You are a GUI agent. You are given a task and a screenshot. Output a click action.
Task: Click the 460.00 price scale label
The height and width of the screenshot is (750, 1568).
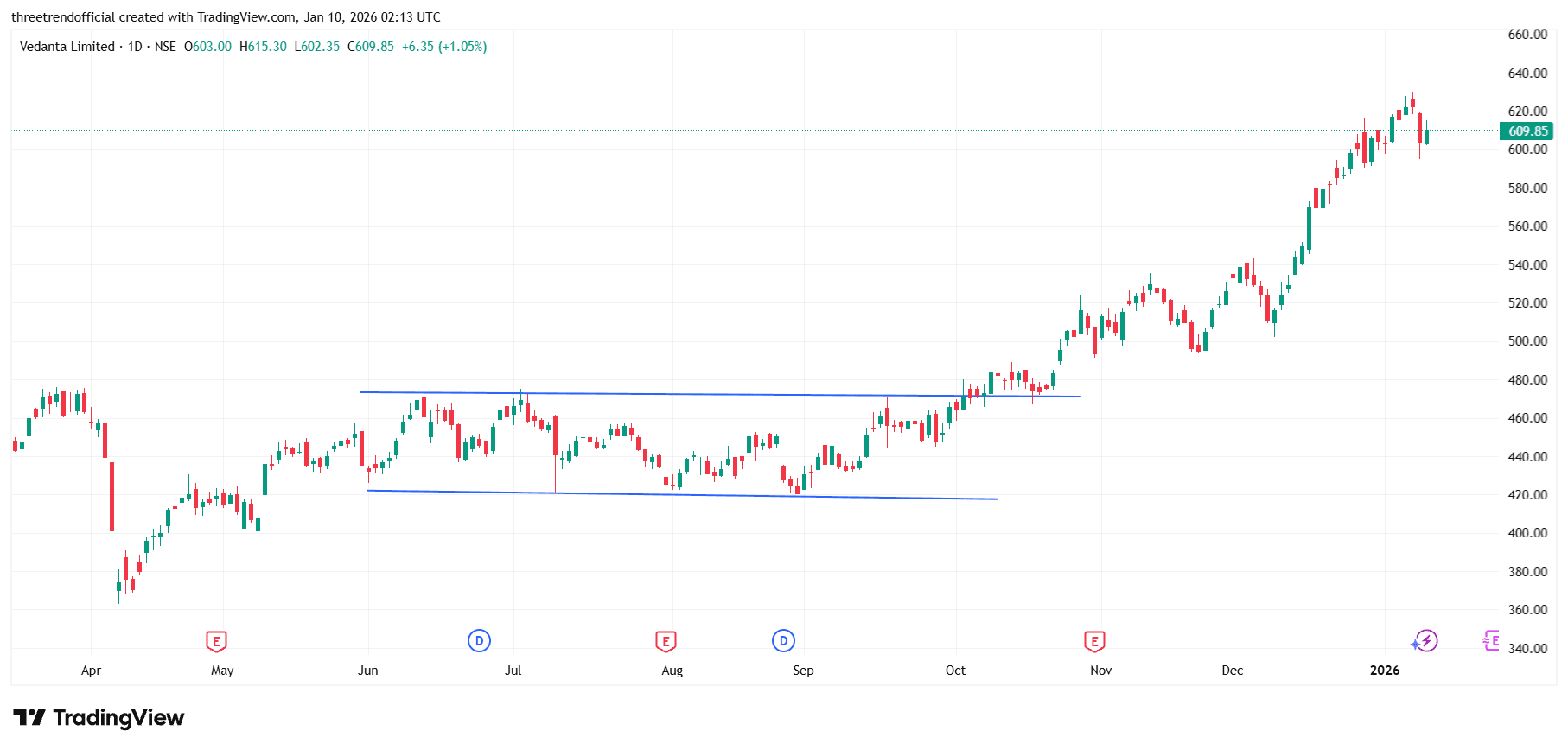tap(1527, 418)
